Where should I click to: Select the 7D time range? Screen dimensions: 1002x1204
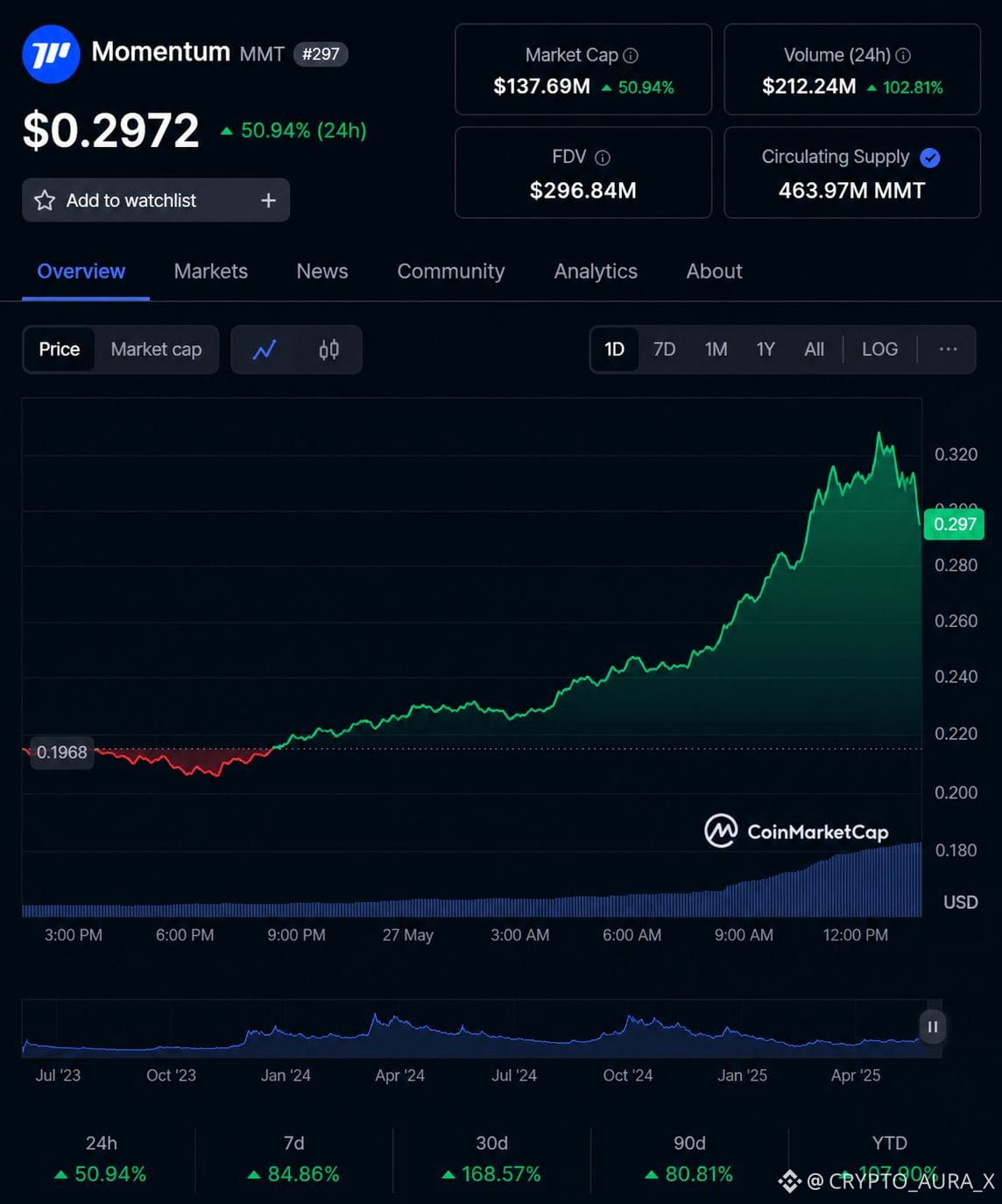coord(665,349)
